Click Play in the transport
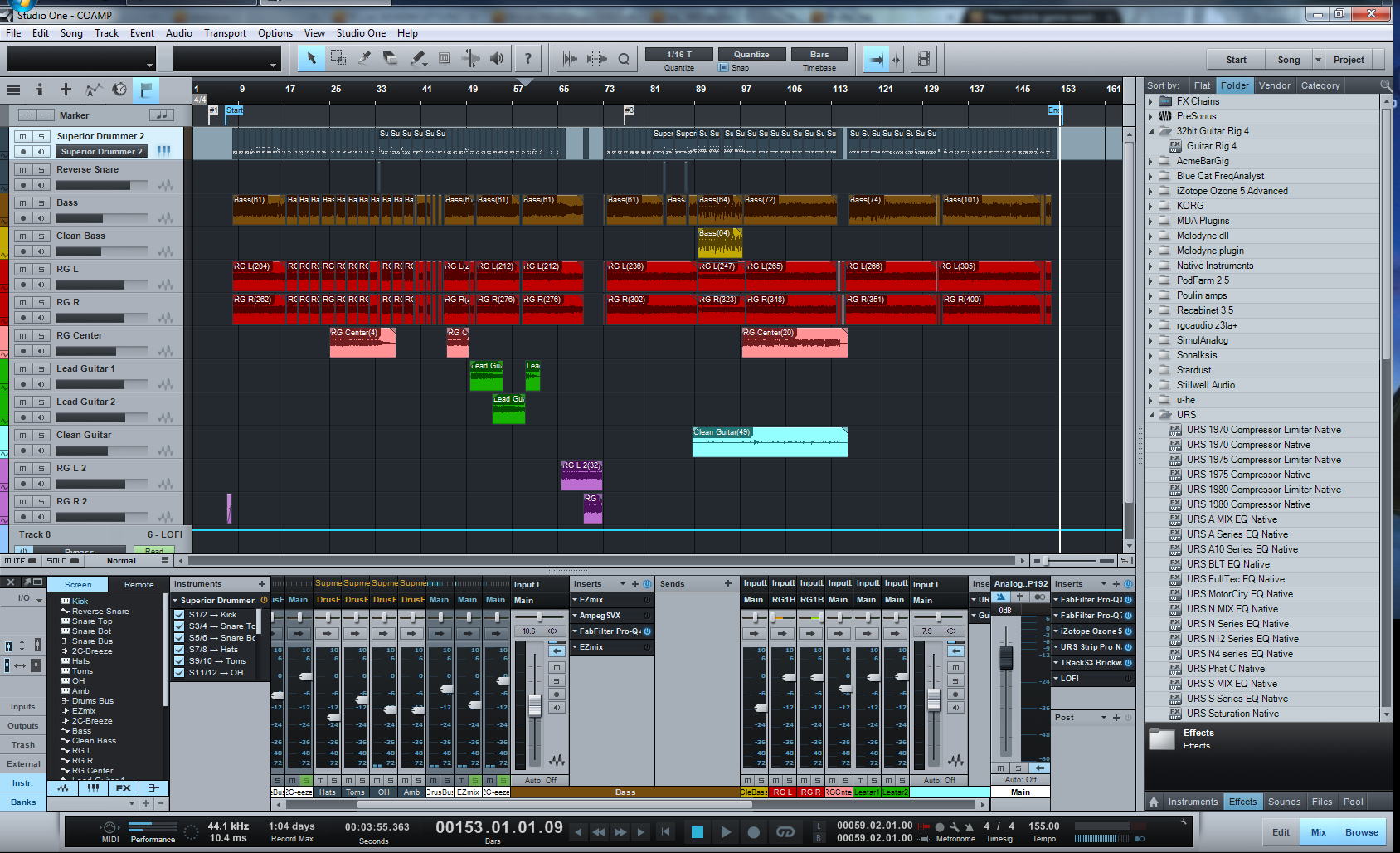 pos(726,831)
